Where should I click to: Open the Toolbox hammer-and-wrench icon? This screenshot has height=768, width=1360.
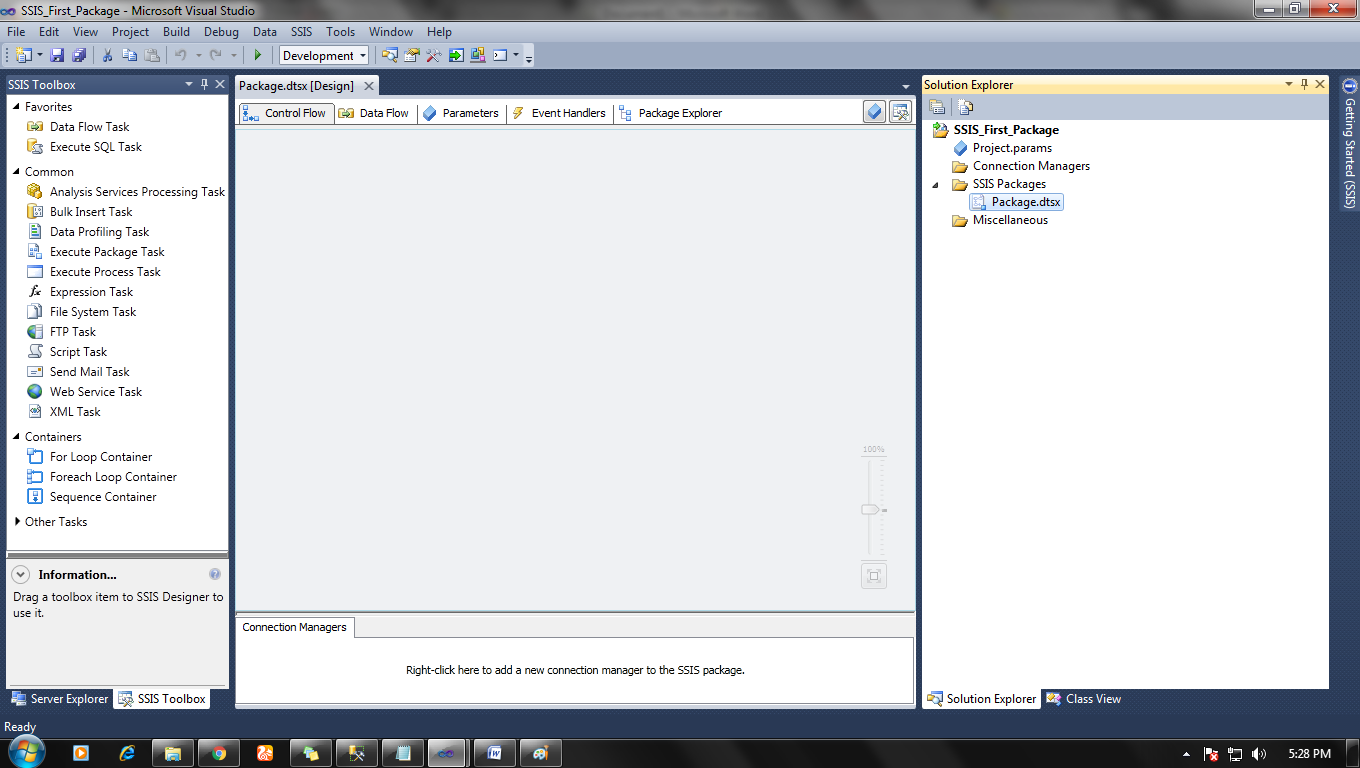click(x=433, y=55)
